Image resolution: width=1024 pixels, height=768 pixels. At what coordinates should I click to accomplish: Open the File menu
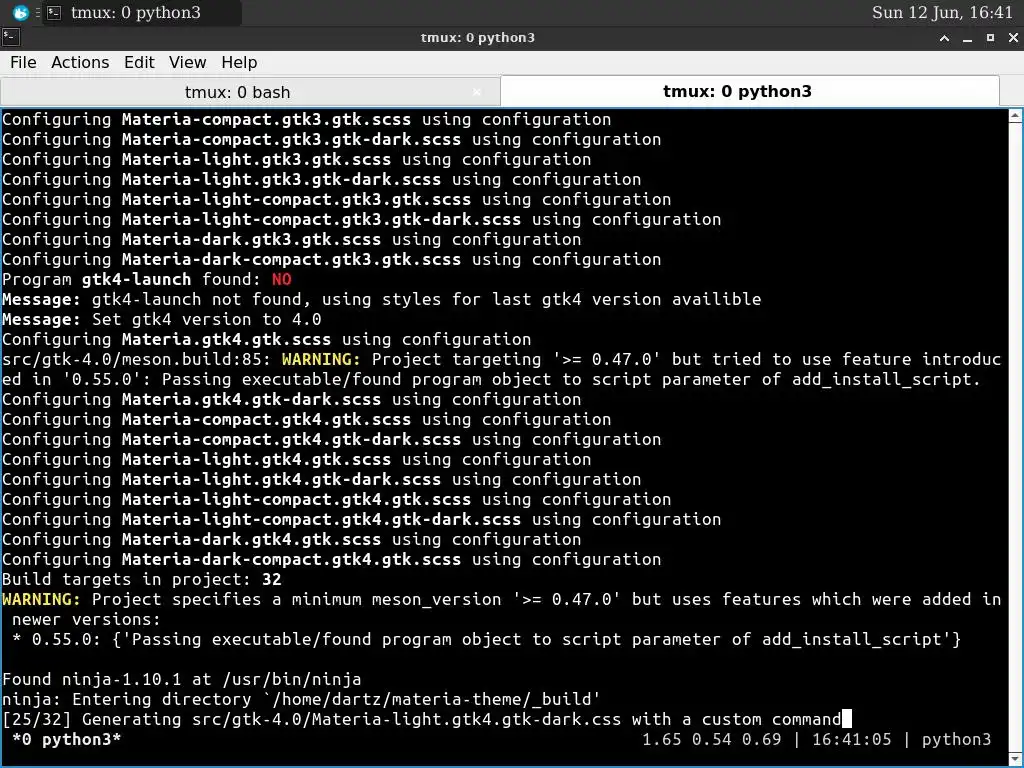point(23,63)
